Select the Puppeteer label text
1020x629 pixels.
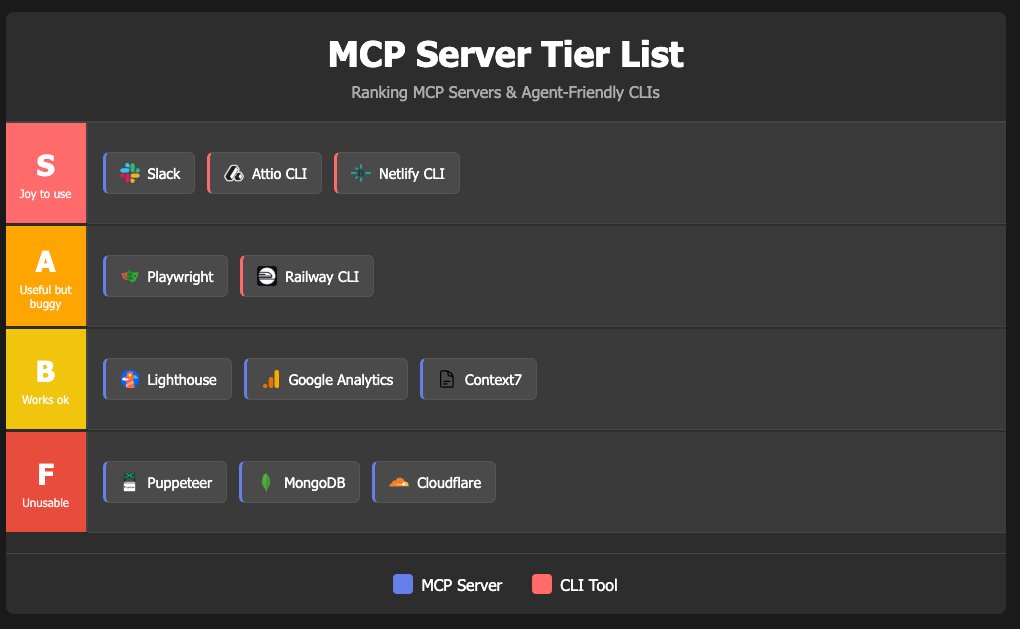coord(179,483)
